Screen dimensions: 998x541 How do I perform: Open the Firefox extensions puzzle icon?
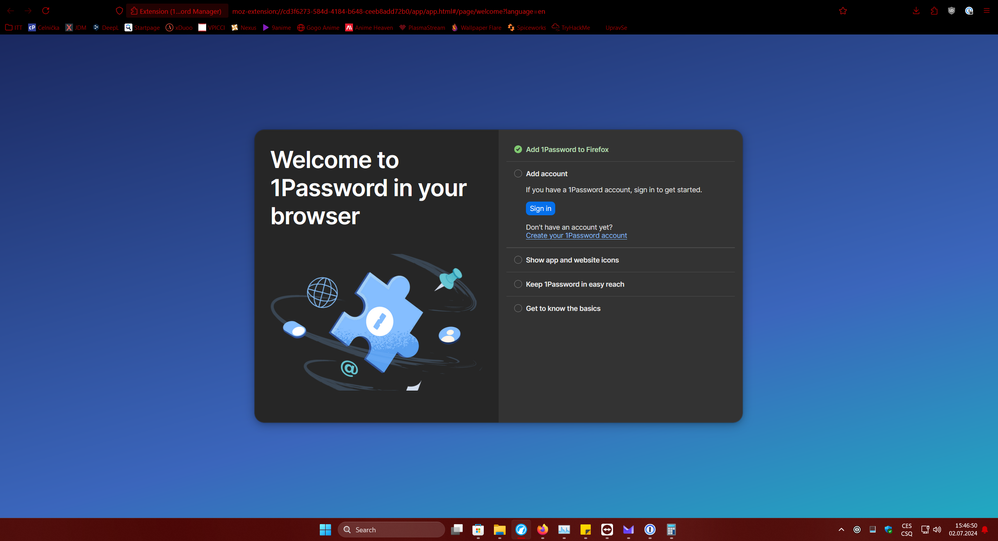click(x=934, y=11)
